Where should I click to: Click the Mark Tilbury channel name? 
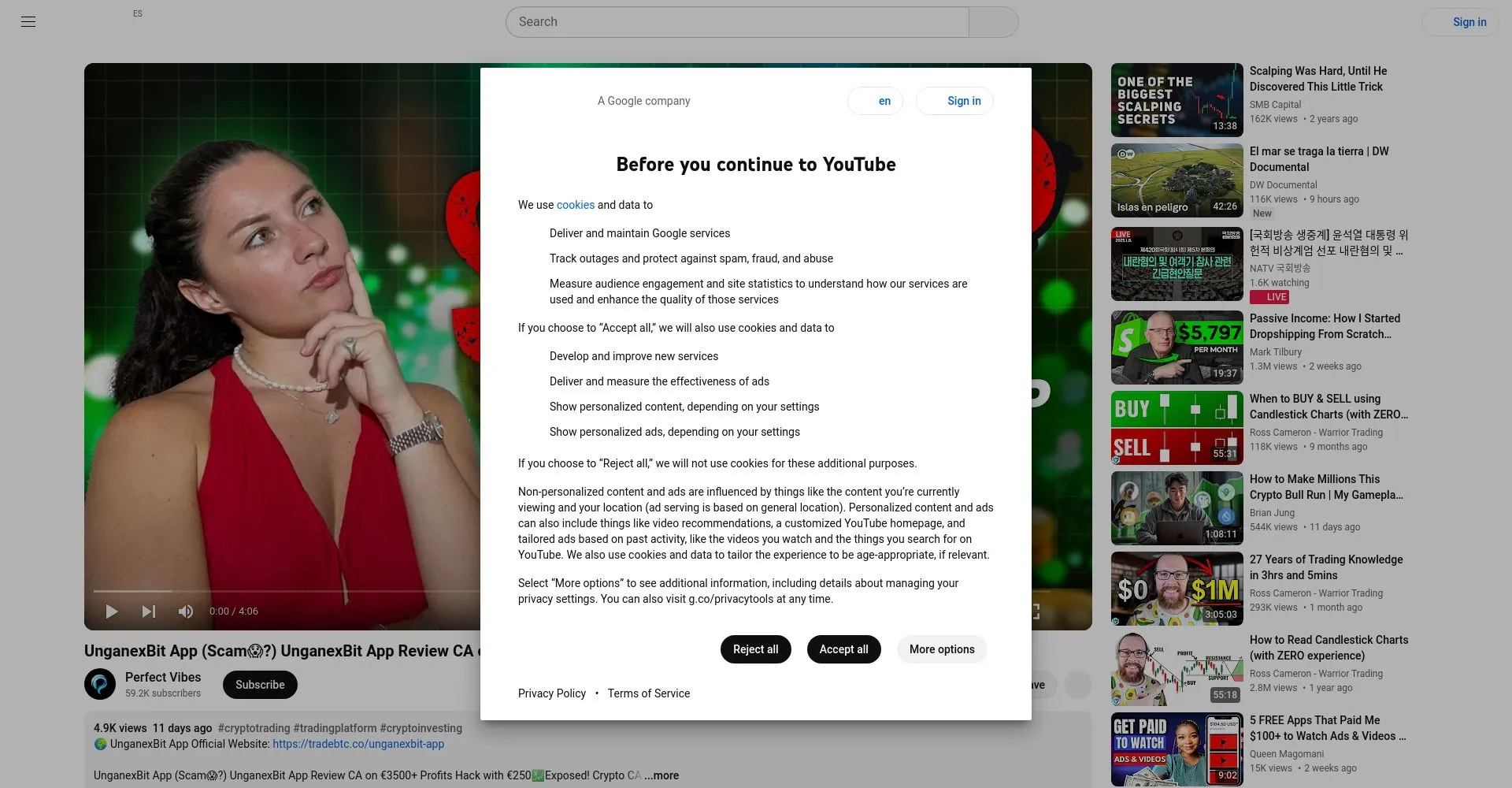pos(1276,352)
